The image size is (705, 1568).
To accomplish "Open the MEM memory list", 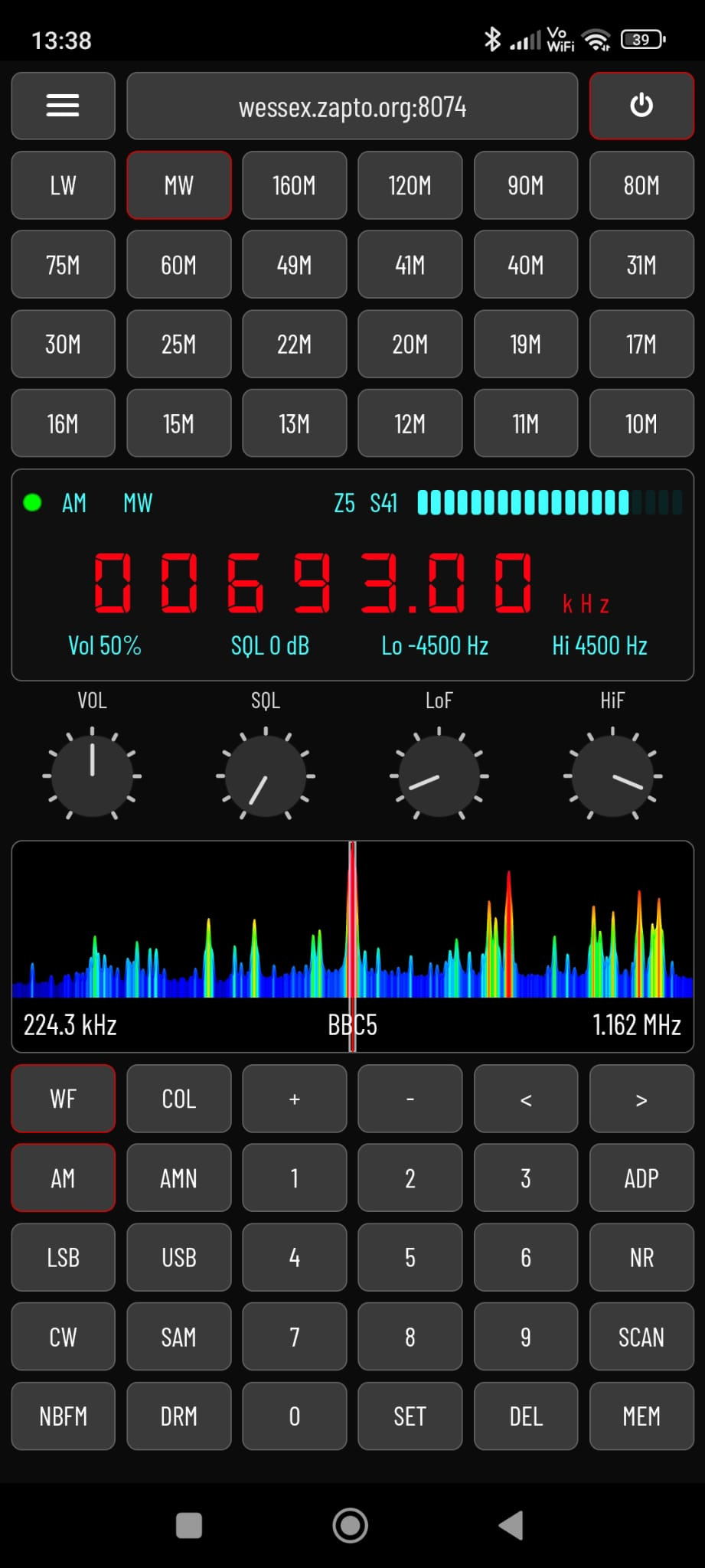I will (x=641, y=1416).
